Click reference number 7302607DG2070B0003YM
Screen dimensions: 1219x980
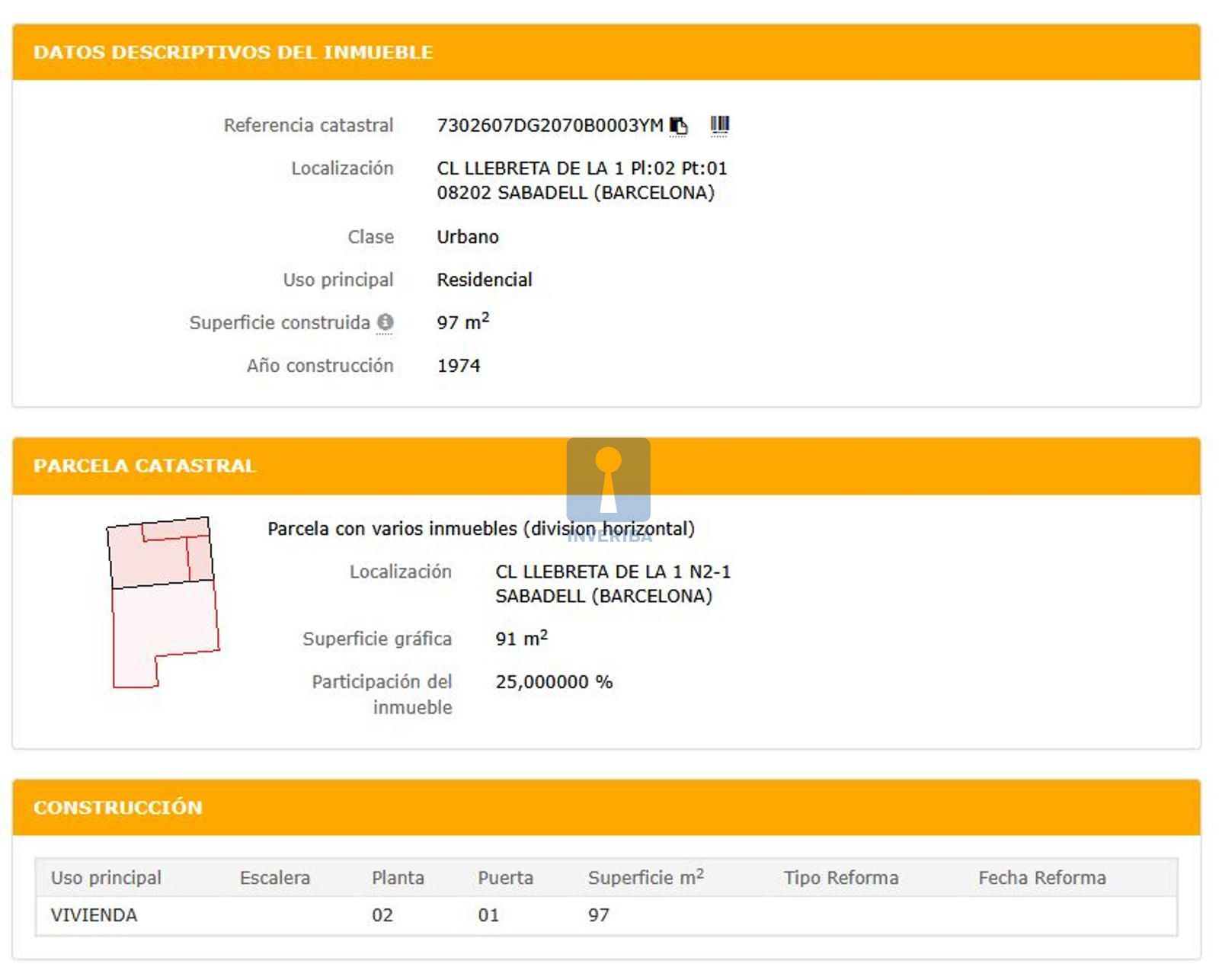pos(549,126)
